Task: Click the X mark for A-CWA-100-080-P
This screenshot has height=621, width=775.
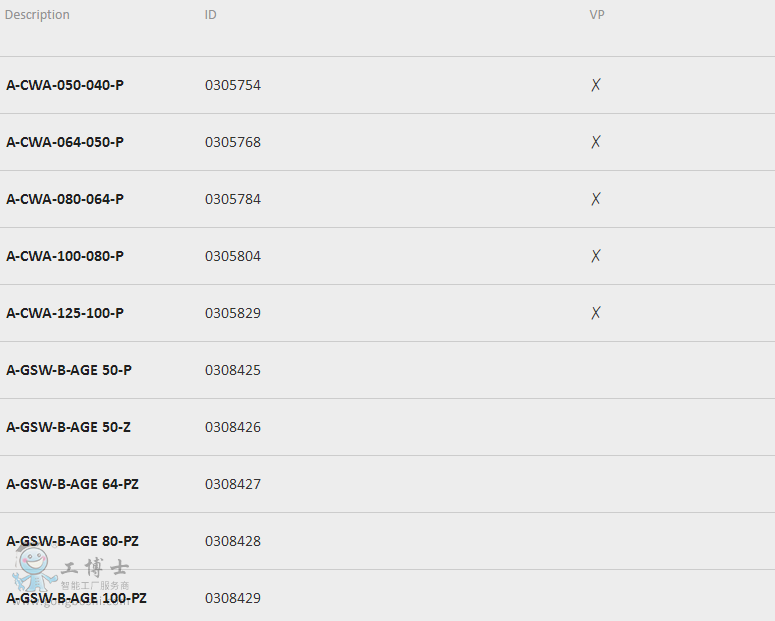Action: [x=596, y=256]
